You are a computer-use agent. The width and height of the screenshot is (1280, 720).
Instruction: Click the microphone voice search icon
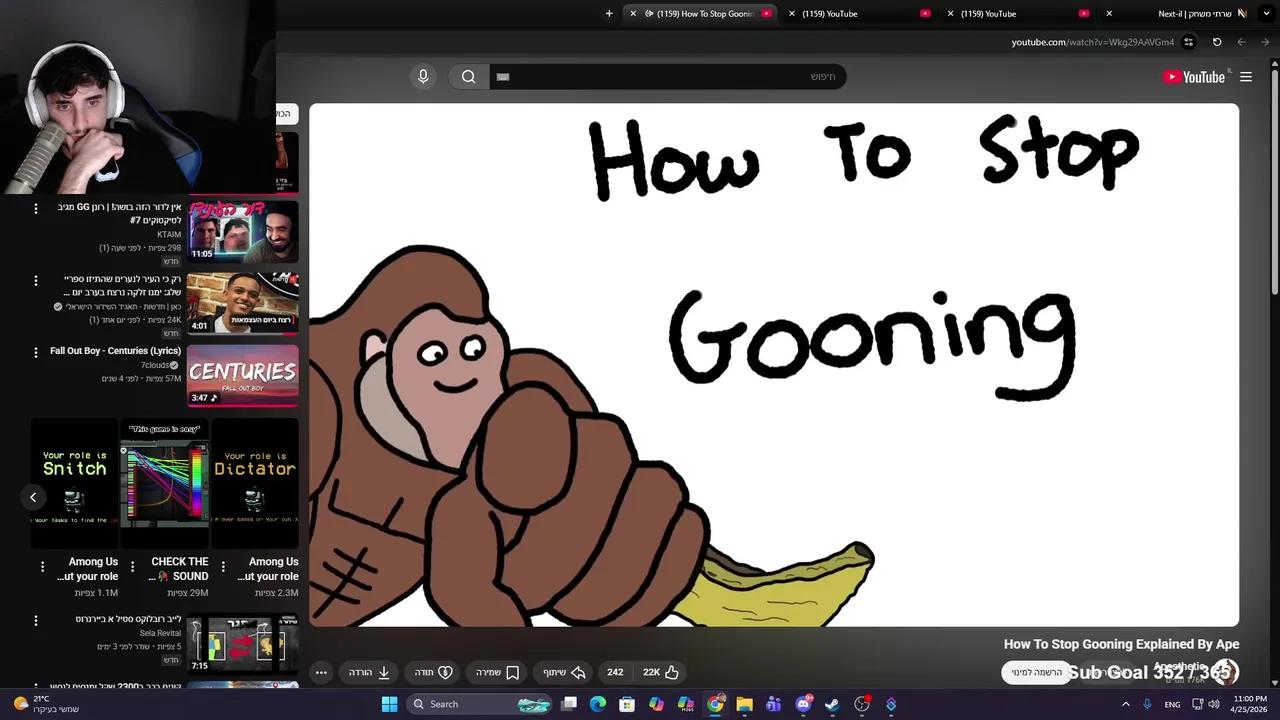(423, 77)
